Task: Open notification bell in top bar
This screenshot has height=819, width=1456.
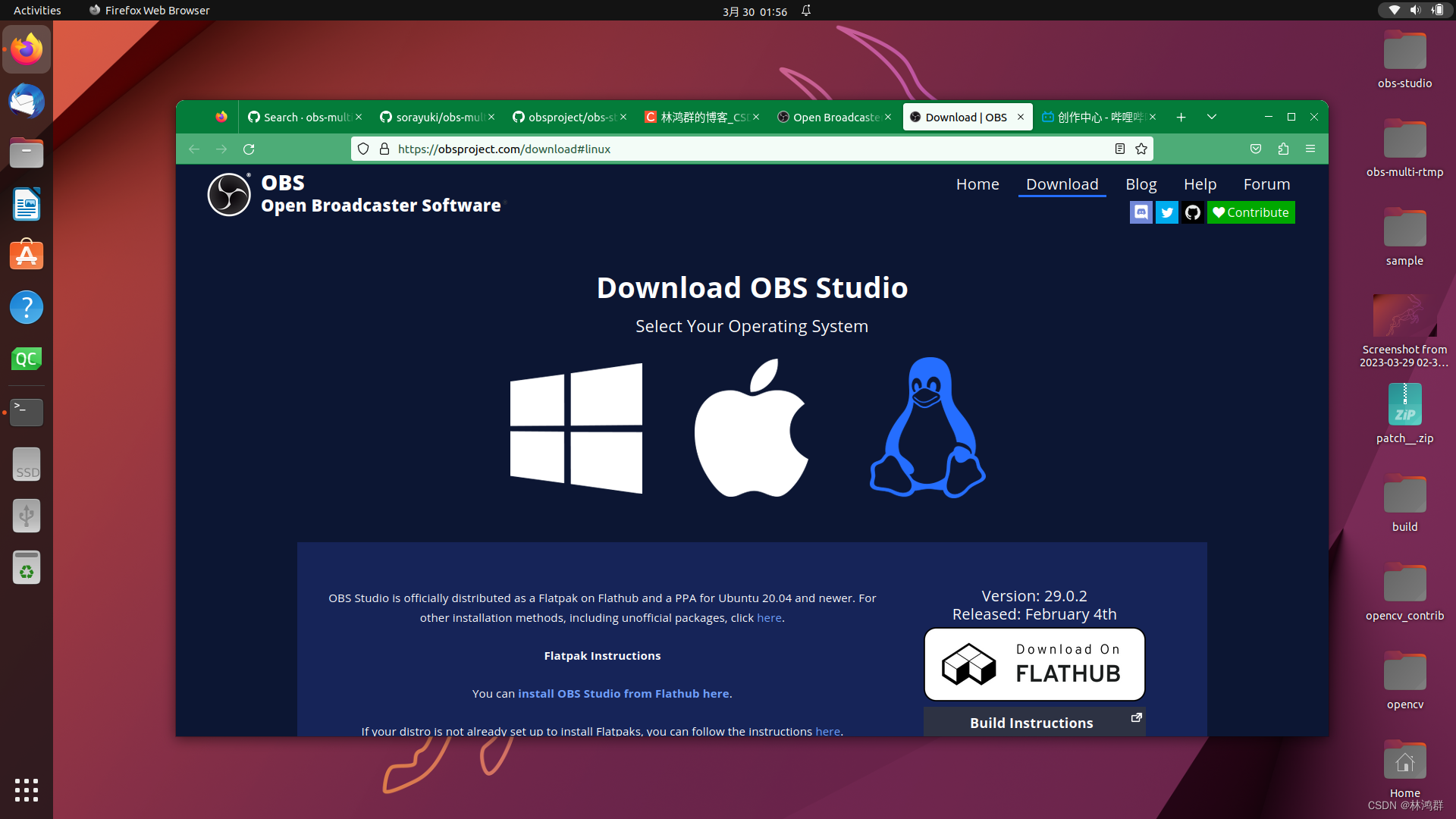Action: [x=806, y=11]
